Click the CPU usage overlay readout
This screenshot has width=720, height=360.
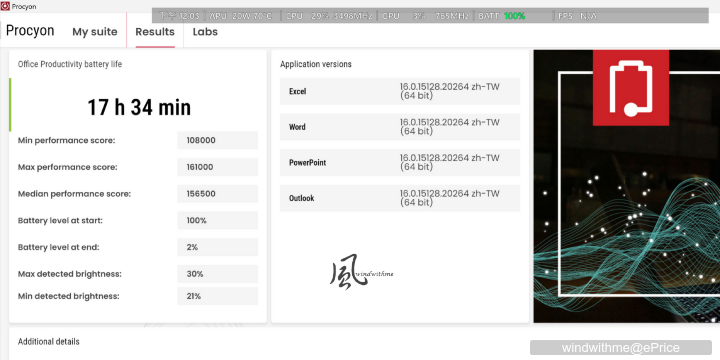[329, 16]
